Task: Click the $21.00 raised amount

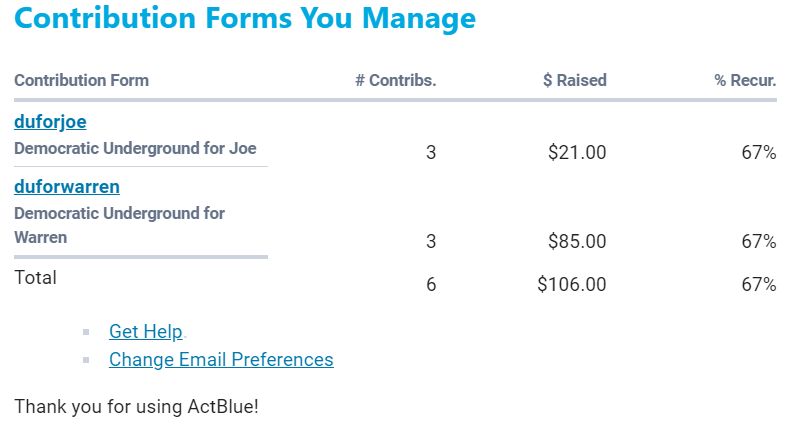Action: pos(577,153)
